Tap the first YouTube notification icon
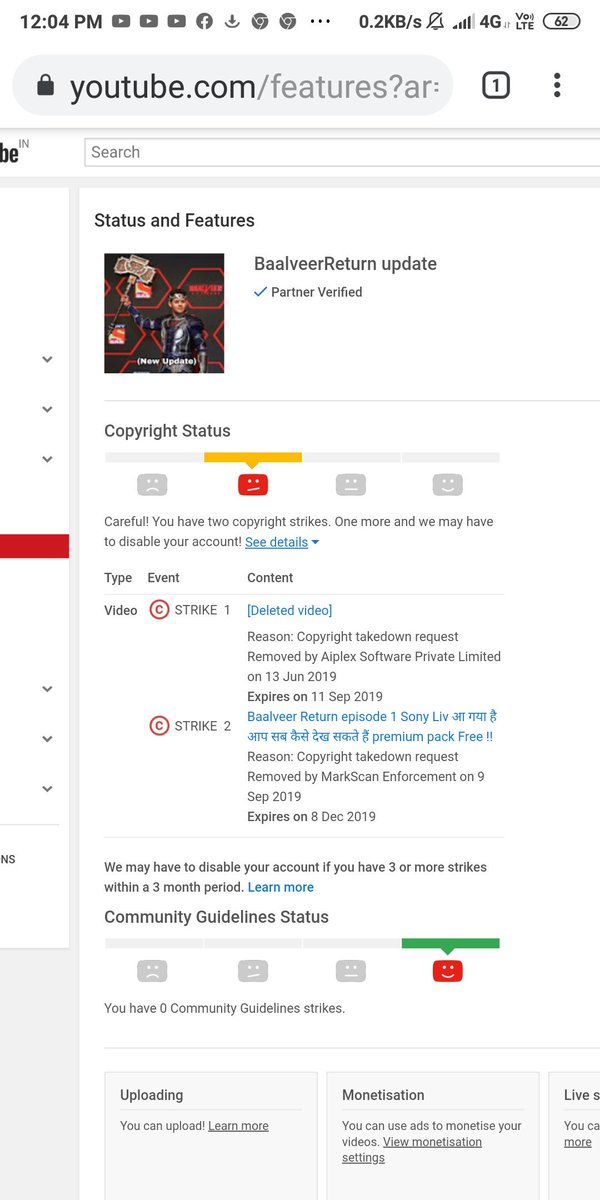Screen dimensions: 600x1200 (121, 21)
